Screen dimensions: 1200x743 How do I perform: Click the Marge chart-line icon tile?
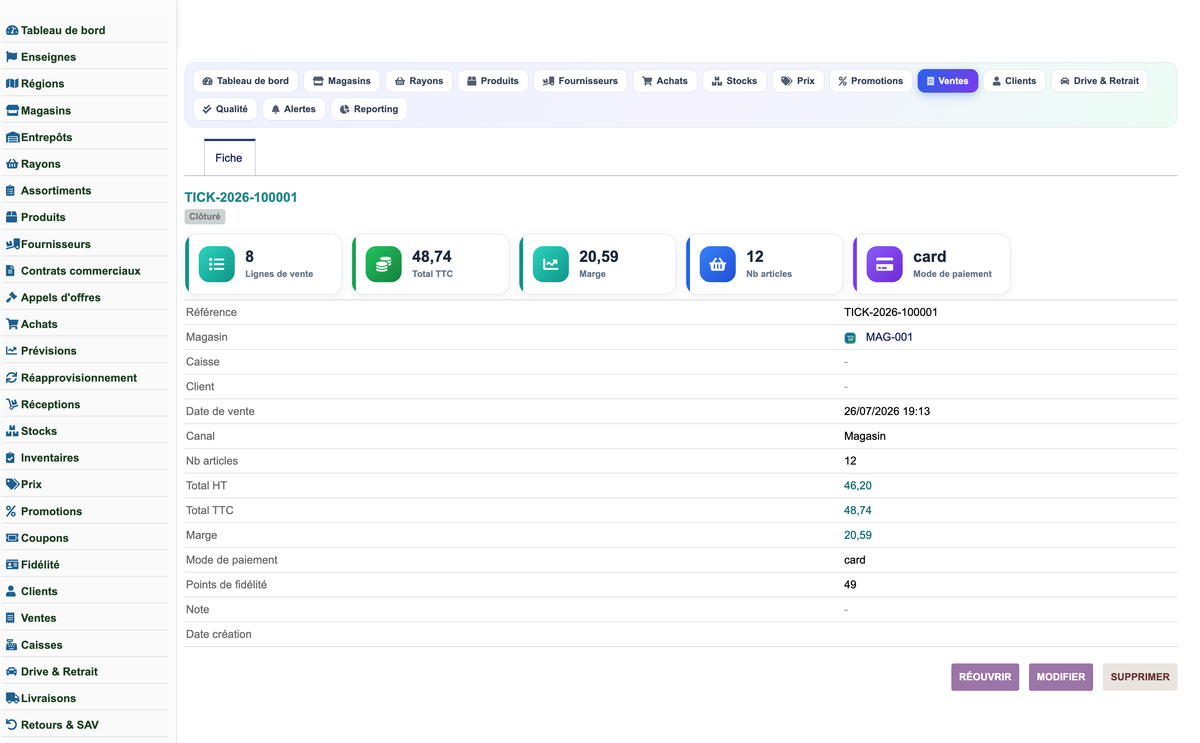tap(551, 265)
